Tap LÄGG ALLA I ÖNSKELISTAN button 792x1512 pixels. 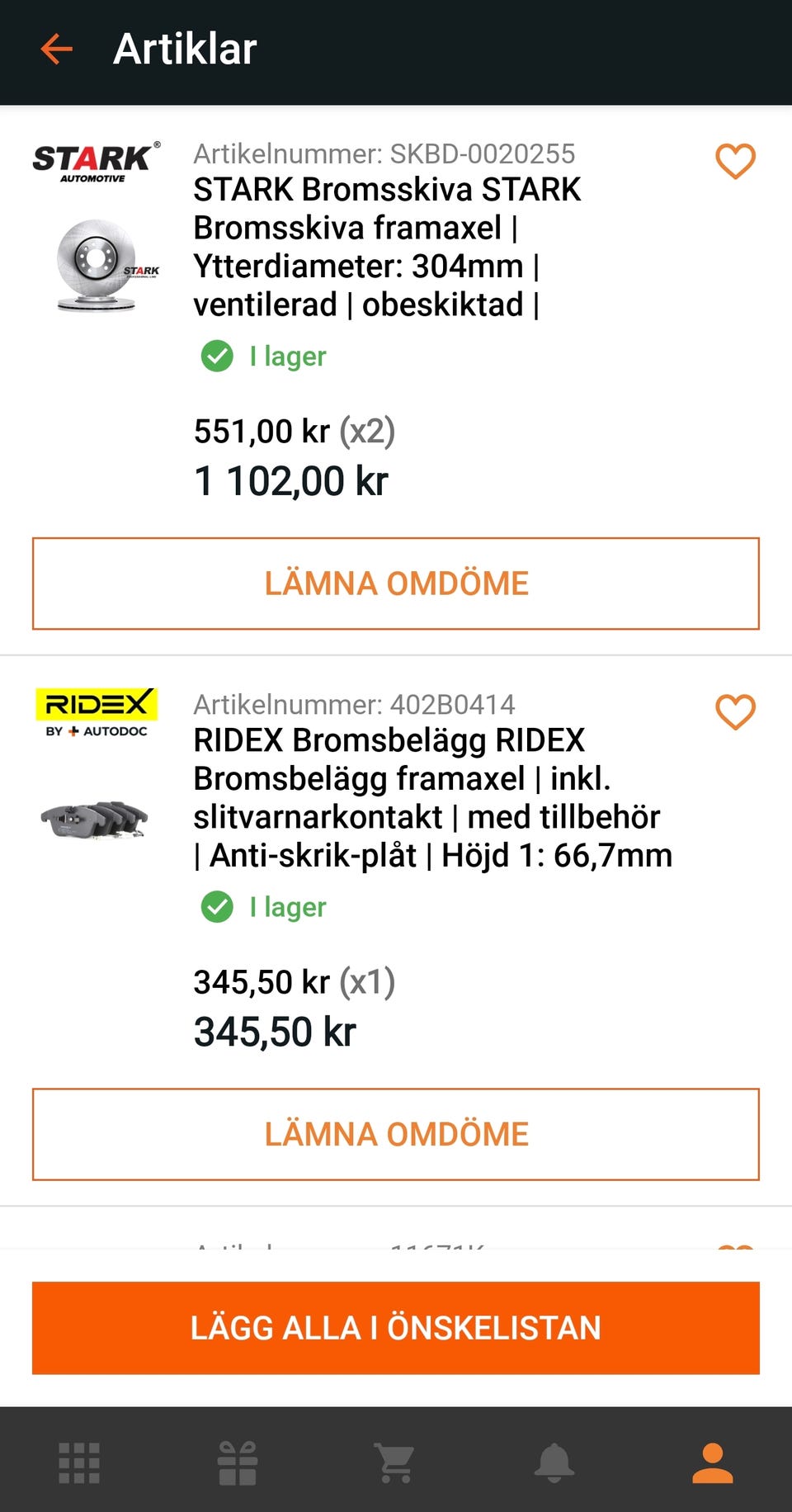[396, 1327]
